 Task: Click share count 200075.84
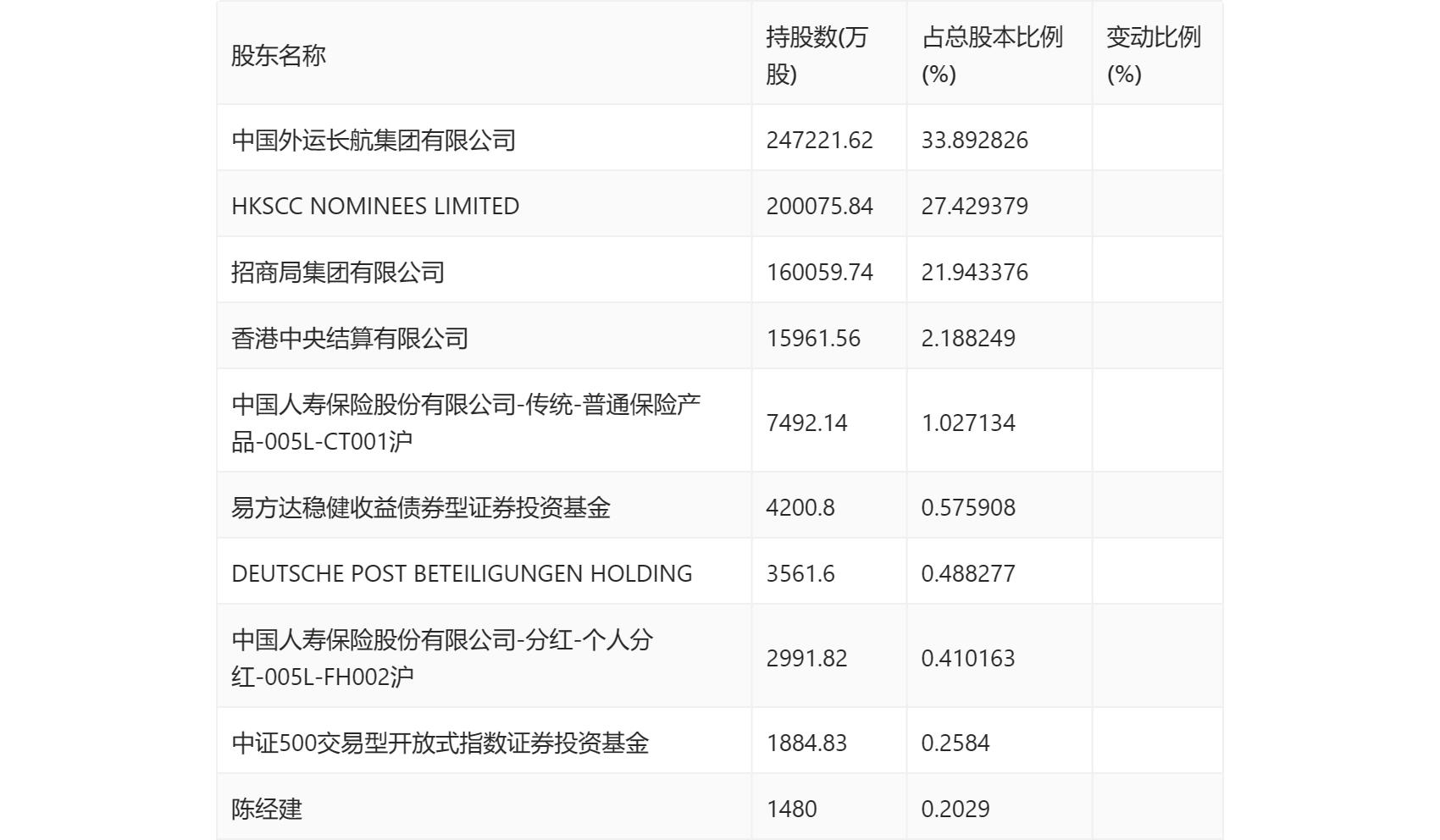[x=819, y=206]
